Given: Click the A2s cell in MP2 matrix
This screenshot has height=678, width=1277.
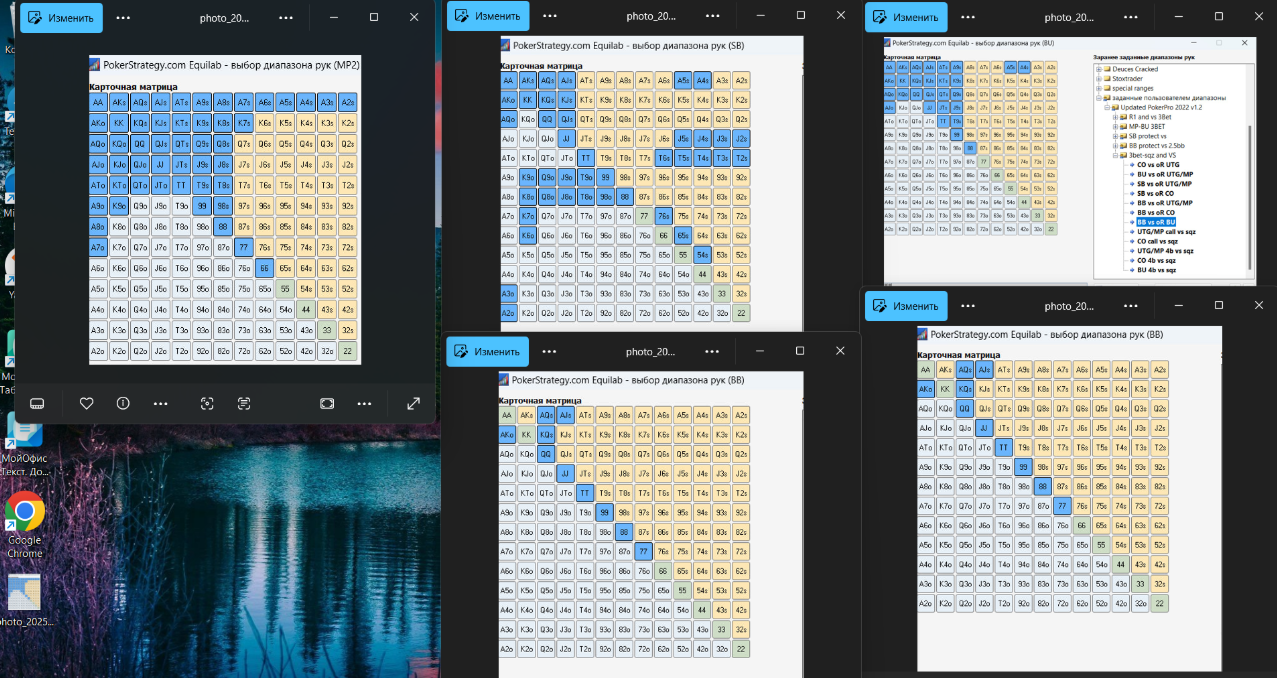Looking at the screenshot, I should point(347,102).
